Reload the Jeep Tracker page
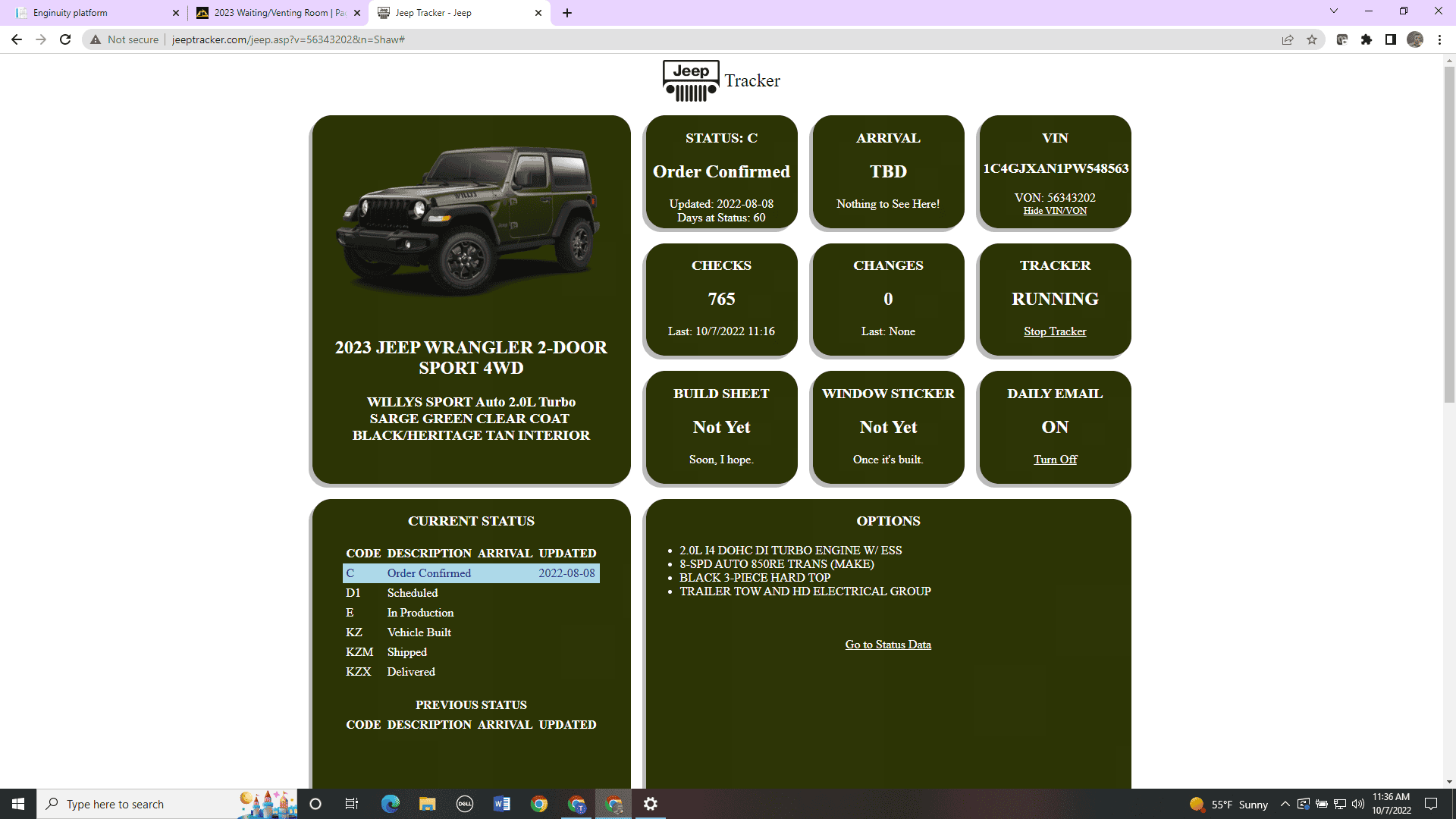Screen dimensions: 1456x819 [65, 39]
